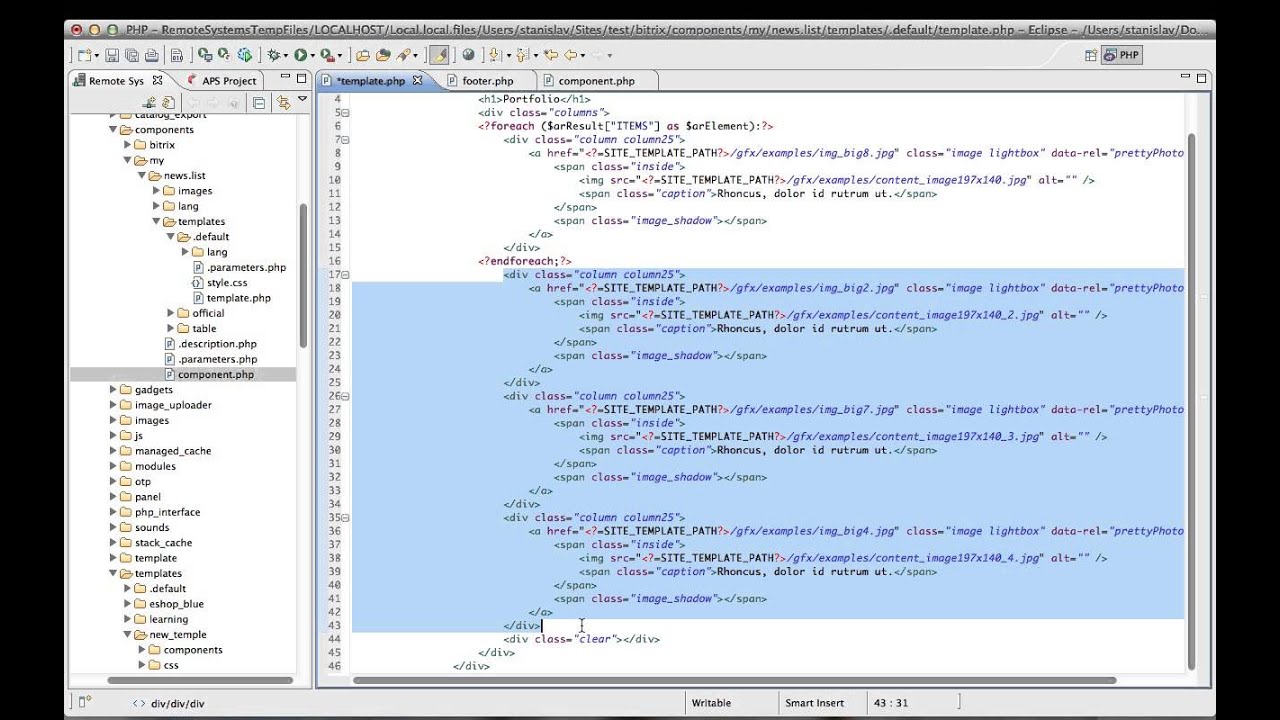The image size is (1280, 720).
Task: Select style.css in the tree
Action: [227, 283]
